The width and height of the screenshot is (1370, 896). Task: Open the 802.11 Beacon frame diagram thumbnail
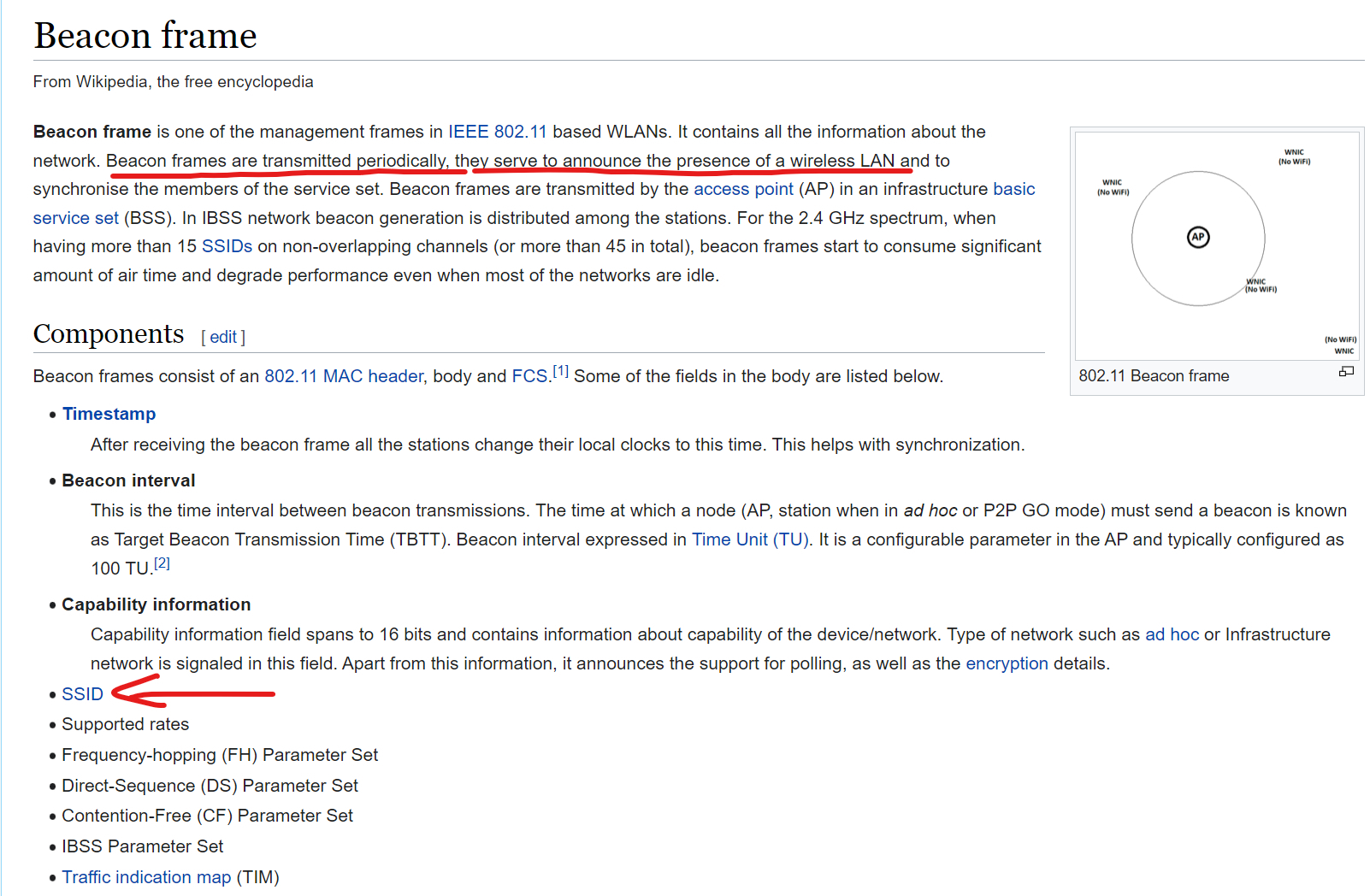(1217, 245)
